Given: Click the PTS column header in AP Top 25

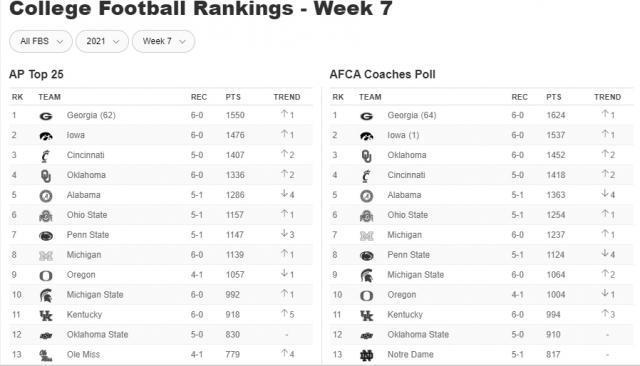Looking at the screenshot, I should pyautogui.click(x=233, y=97).
